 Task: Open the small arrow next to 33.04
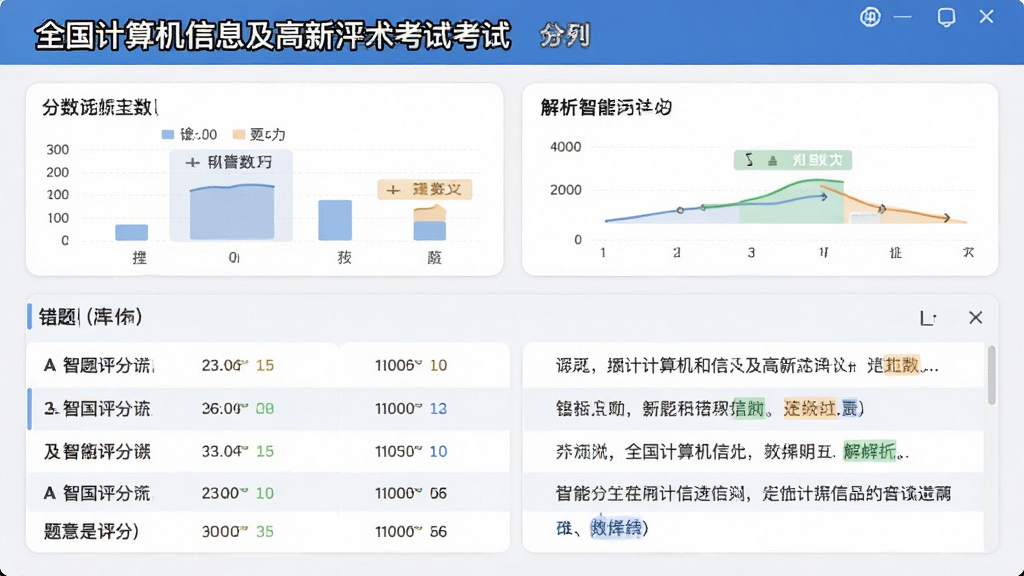[x=244, y=448]
